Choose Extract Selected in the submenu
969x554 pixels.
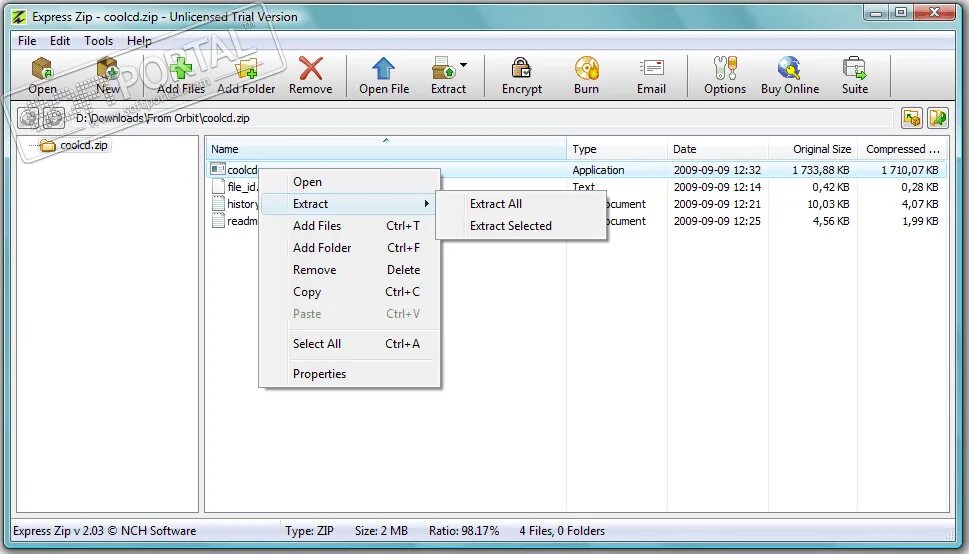pos(510,226)
